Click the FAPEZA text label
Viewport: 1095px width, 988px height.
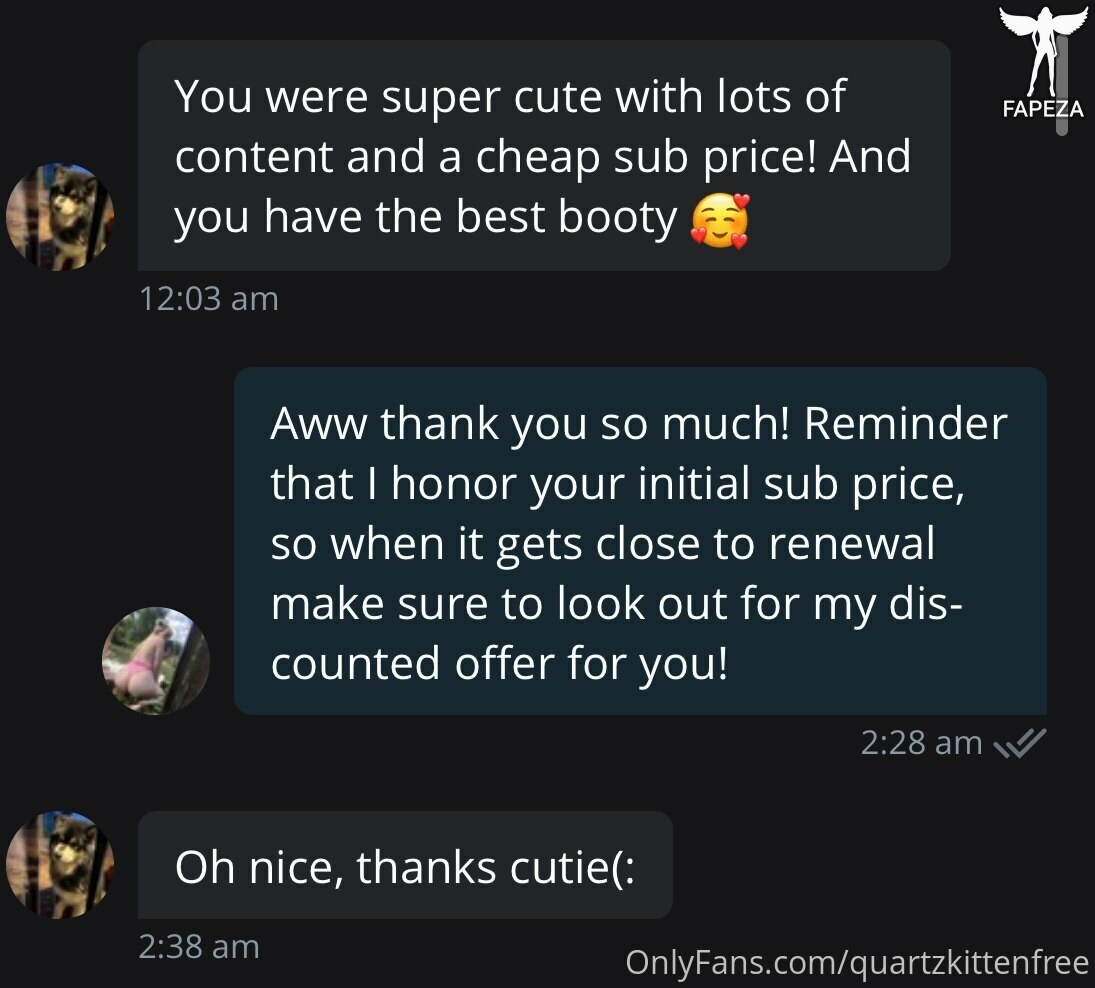[1043, 109]
